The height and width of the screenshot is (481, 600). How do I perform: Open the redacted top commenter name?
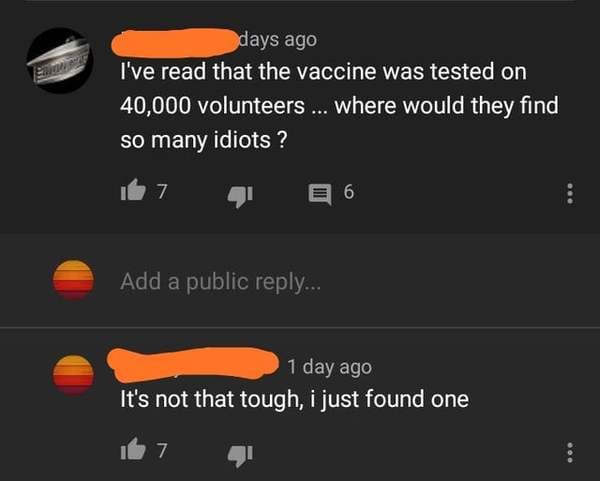pyautogui.click(x=174, y=43)
